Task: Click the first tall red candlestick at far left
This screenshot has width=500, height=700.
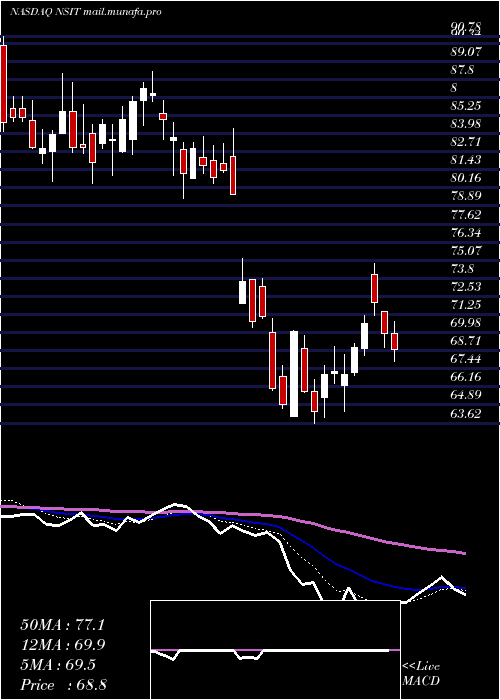Action: [4, 84]
